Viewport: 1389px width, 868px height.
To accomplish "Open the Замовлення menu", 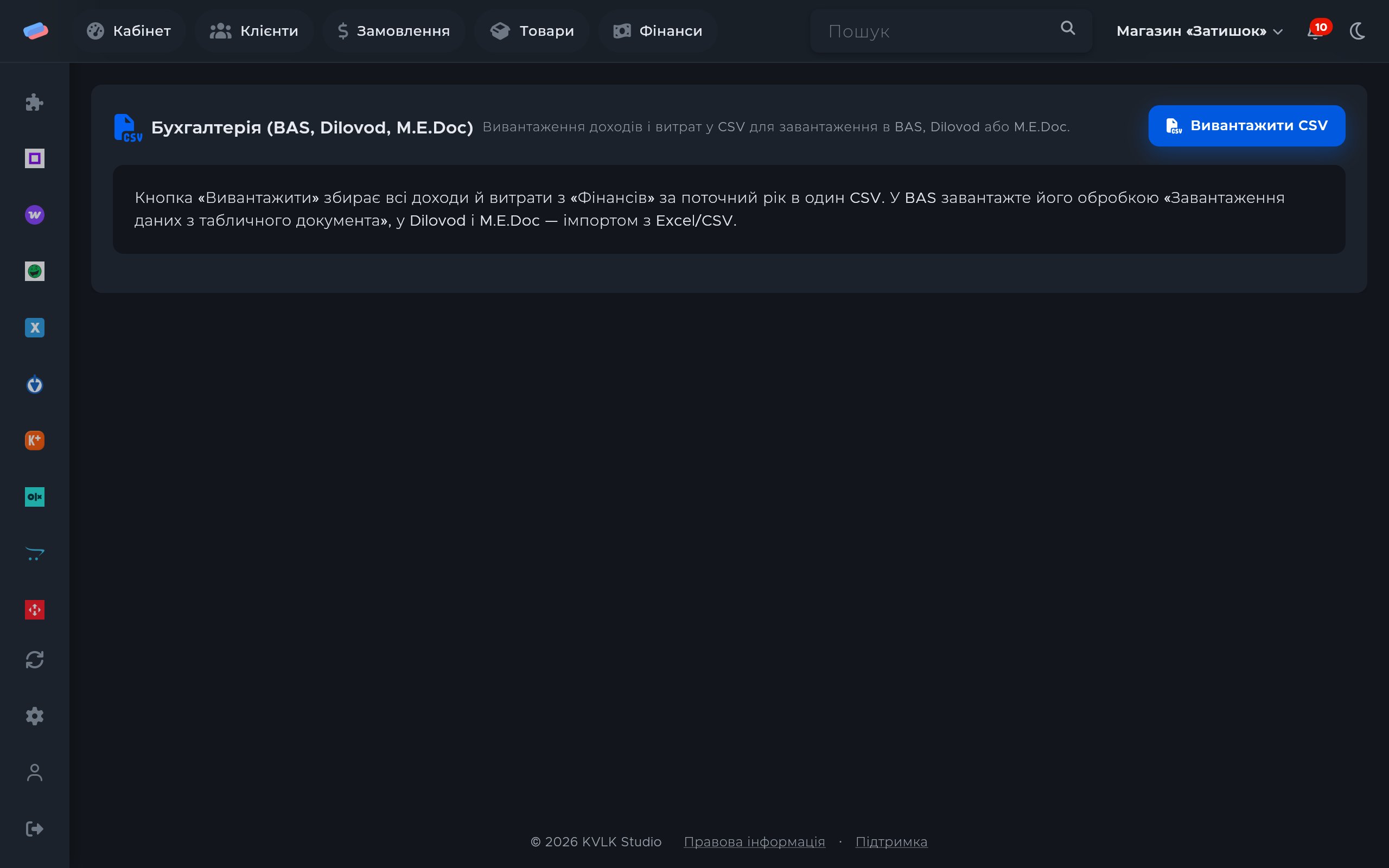I will pos(394,31).
